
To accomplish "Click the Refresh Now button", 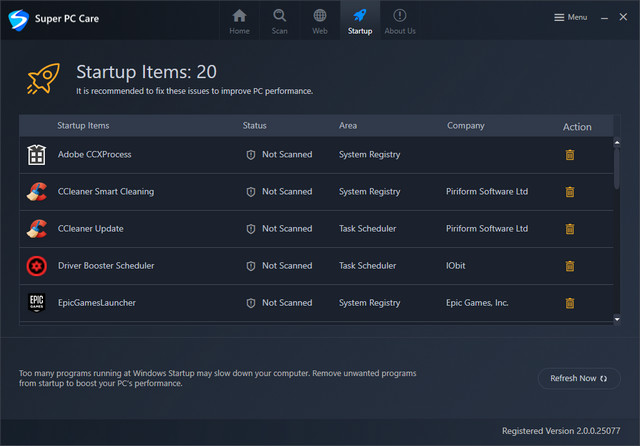I will 579,378.
